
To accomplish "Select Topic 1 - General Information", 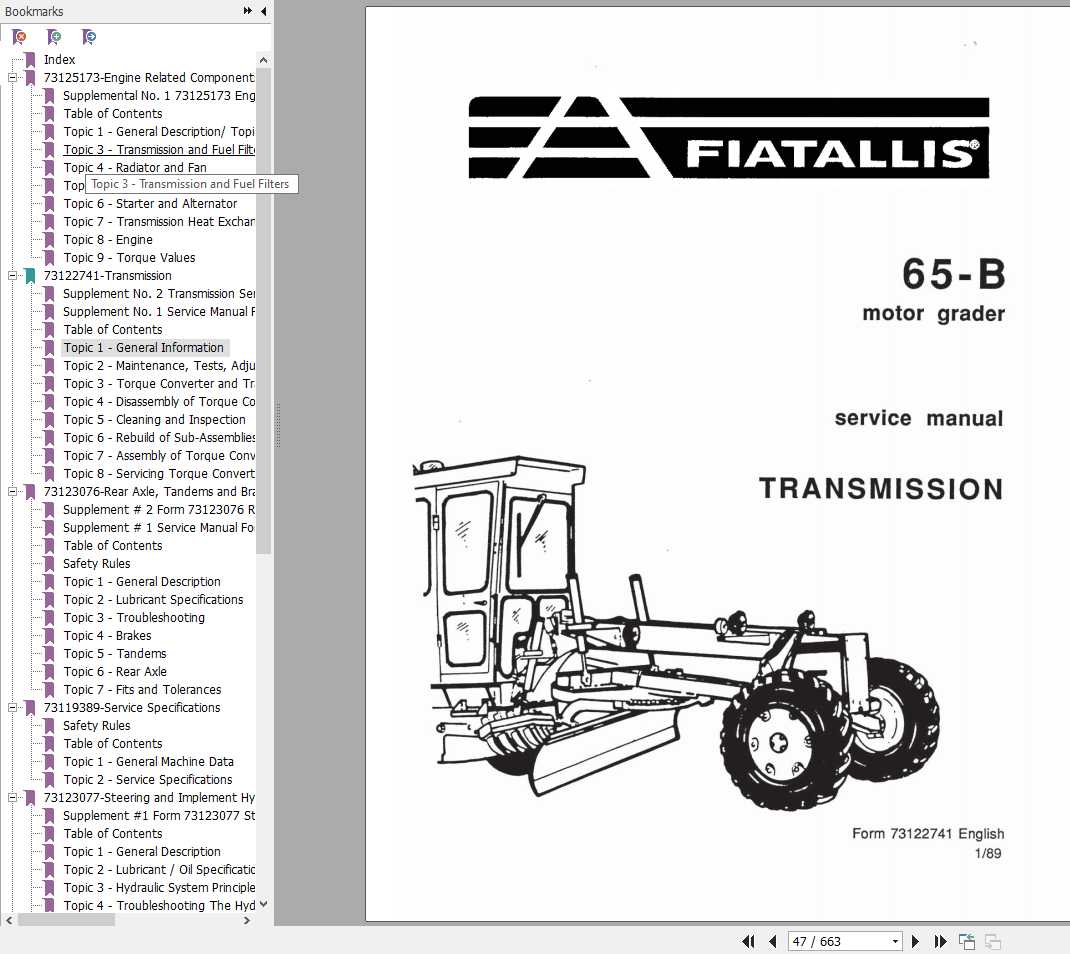I will (x=144, y=347).
